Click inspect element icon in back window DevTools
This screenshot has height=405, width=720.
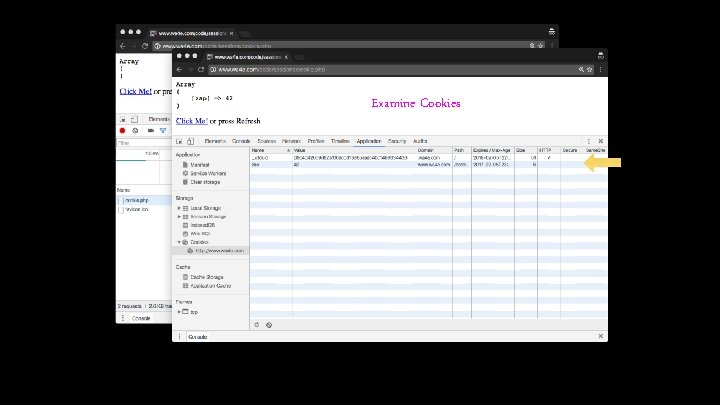123,119
